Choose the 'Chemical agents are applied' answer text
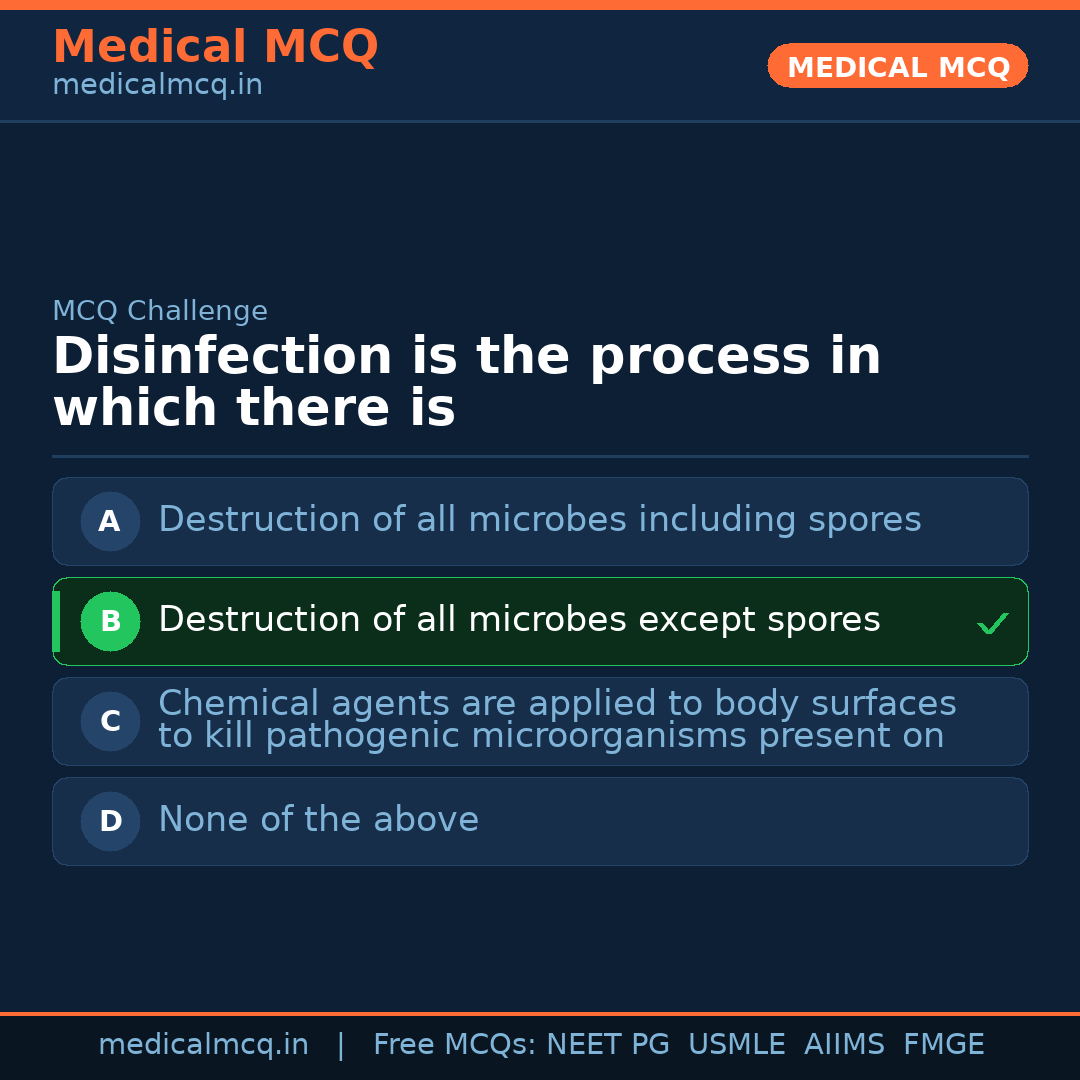Image resolution: width=1080 pixels, height=1080 pixels. click(x=556, y=720)
